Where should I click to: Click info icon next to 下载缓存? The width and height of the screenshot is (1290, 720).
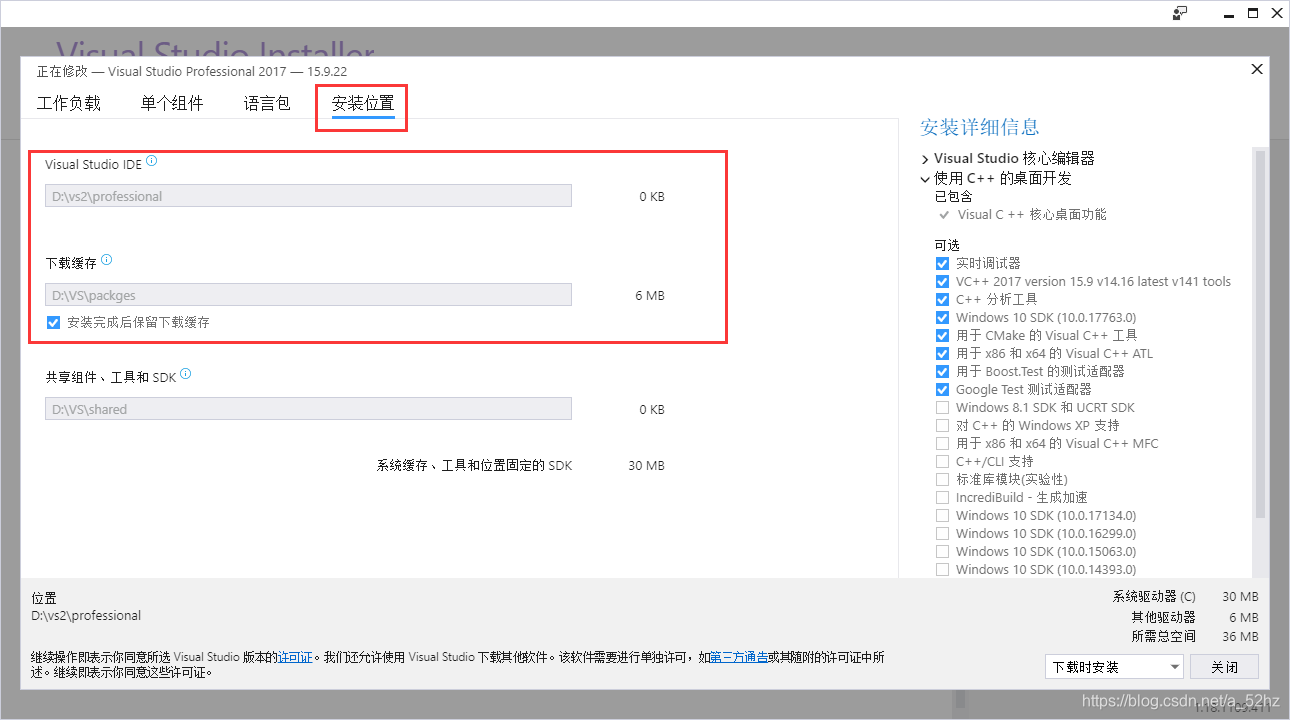coord(107,260)
